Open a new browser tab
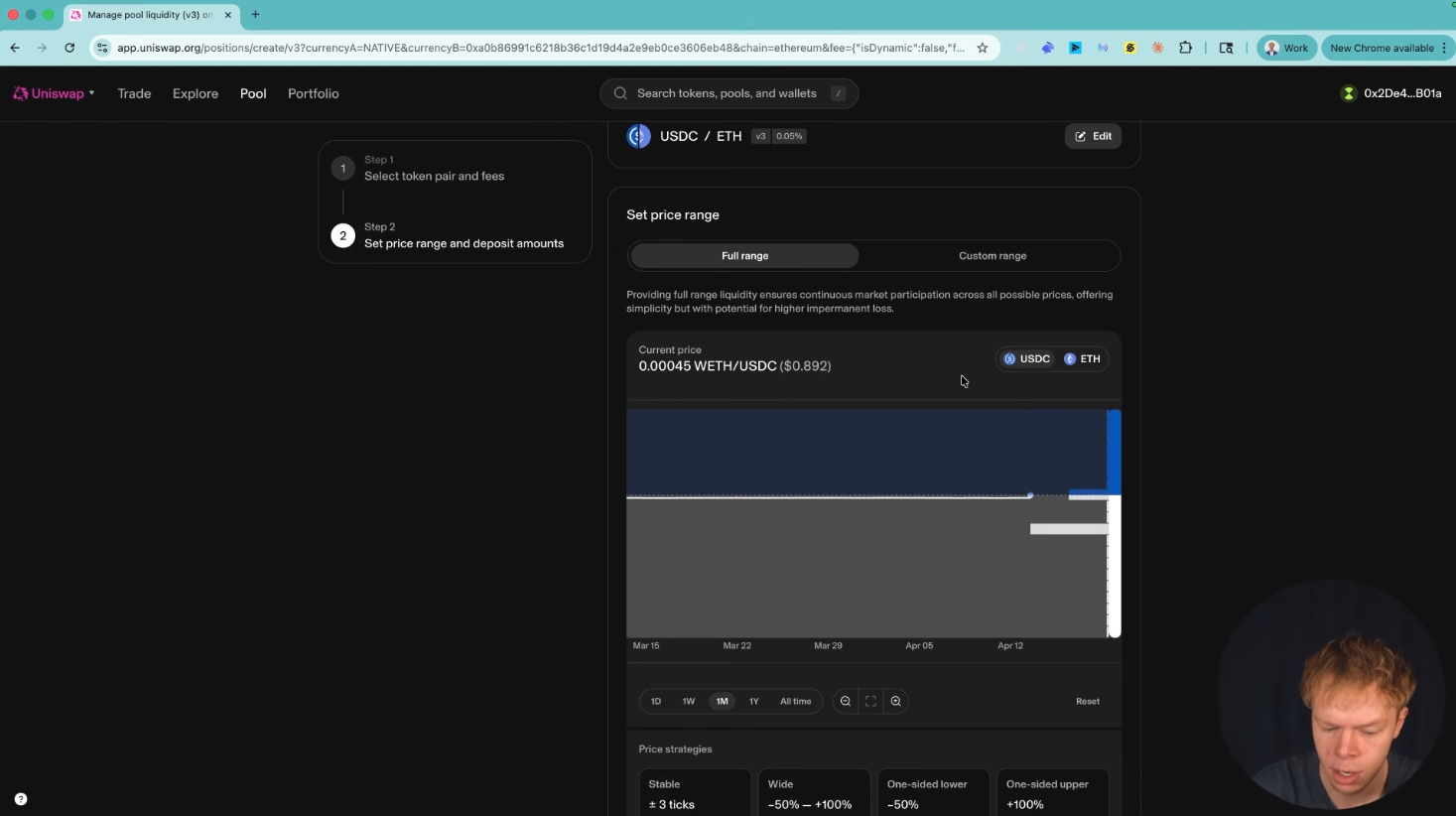Viewport: 1456px width, 816px height. pyautogui.click(x=255, y=15)
